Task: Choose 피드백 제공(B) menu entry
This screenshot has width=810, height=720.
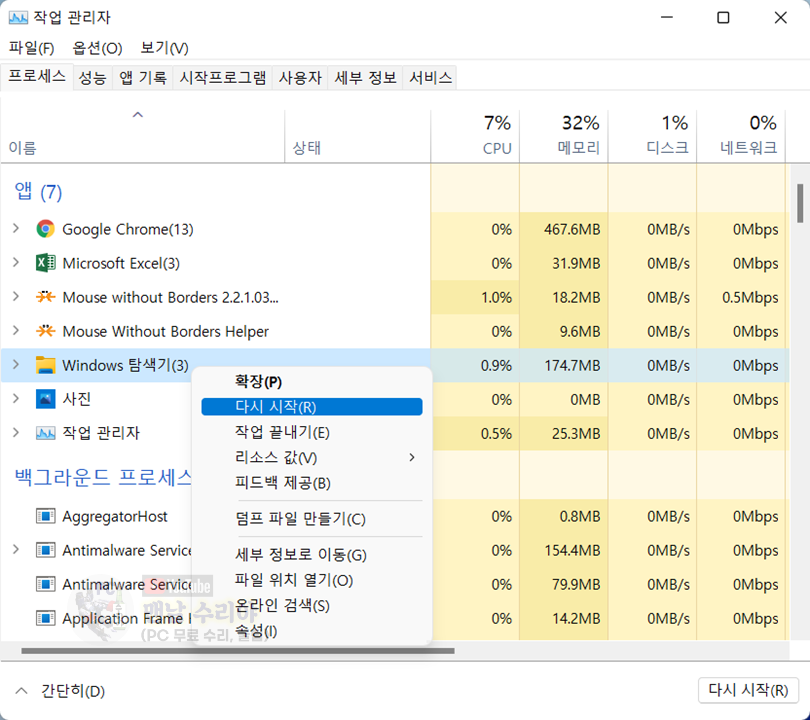Action: click(312, 483)
